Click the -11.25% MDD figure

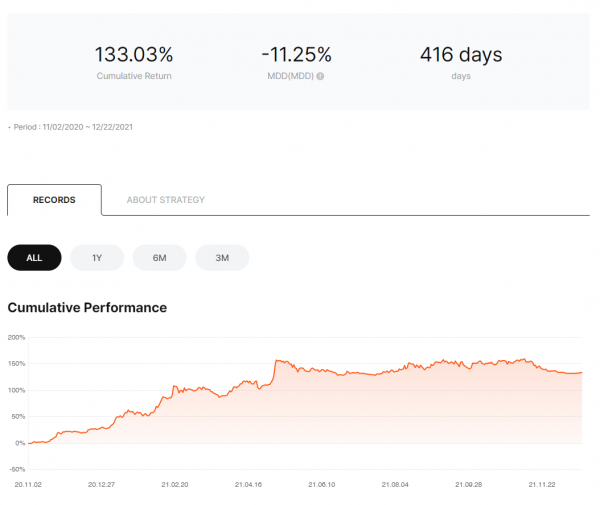click(297, 54)
